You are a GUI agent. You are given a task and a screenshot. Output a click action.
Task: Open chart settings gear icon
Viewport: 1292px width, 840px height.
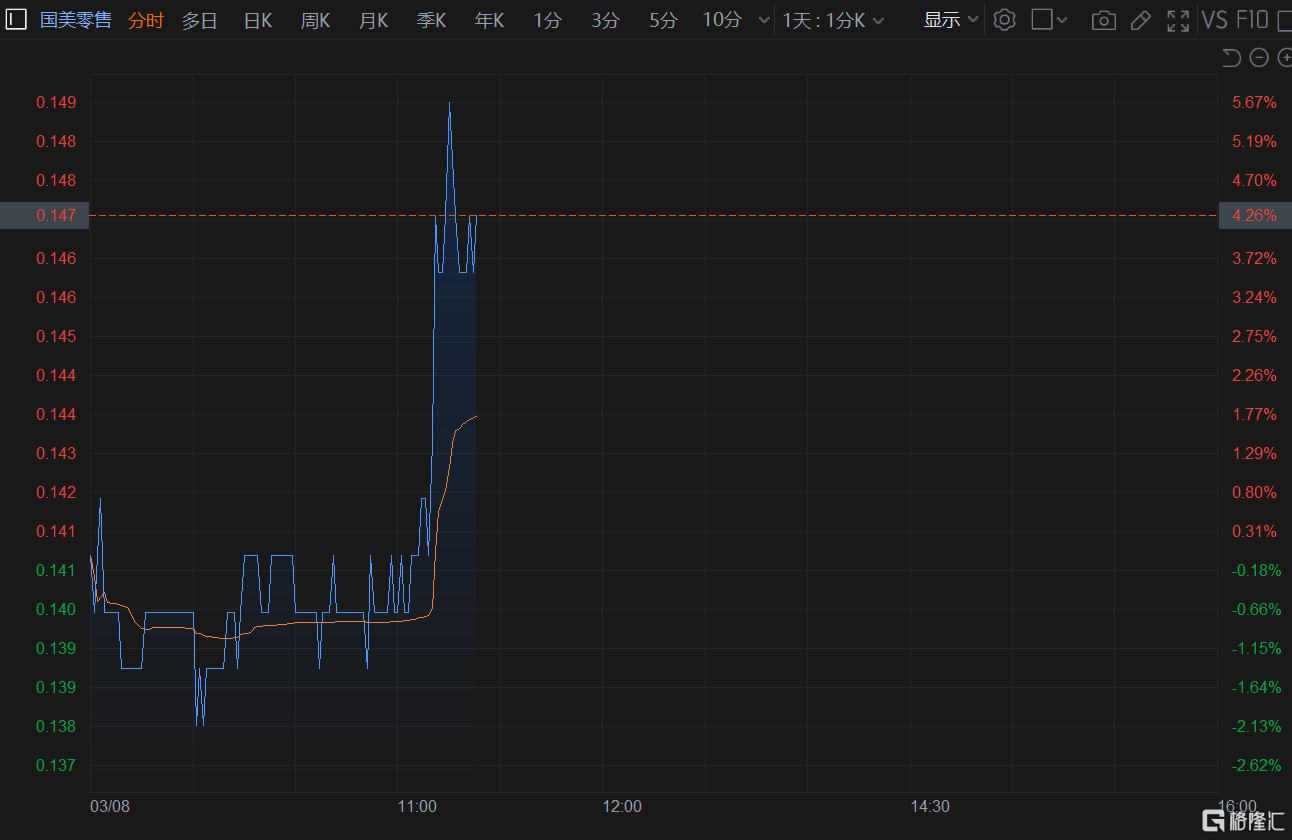1005,20
